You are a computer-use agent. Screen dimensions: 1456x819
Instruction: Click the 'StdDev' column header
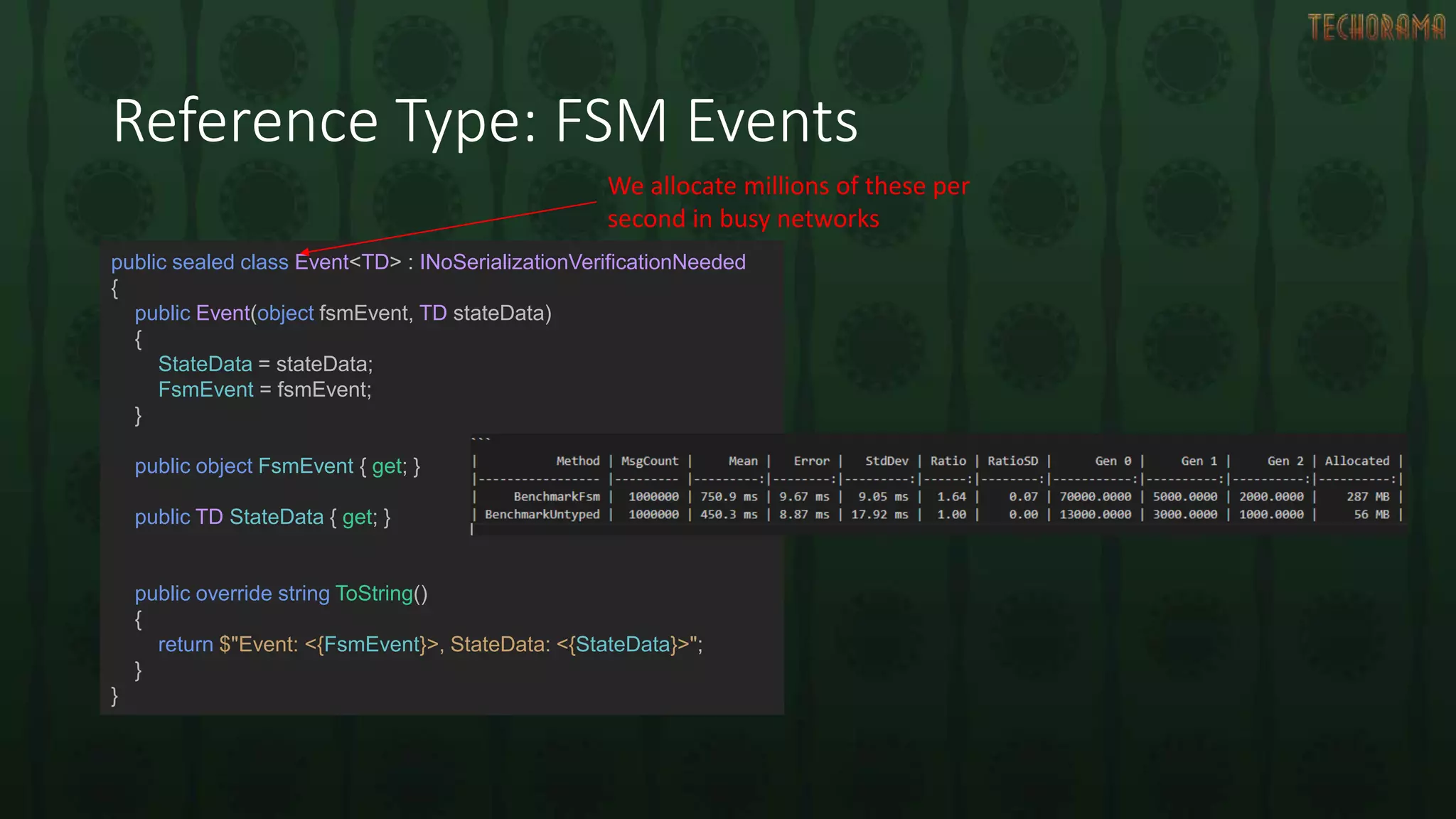click(x=887, y=461)
